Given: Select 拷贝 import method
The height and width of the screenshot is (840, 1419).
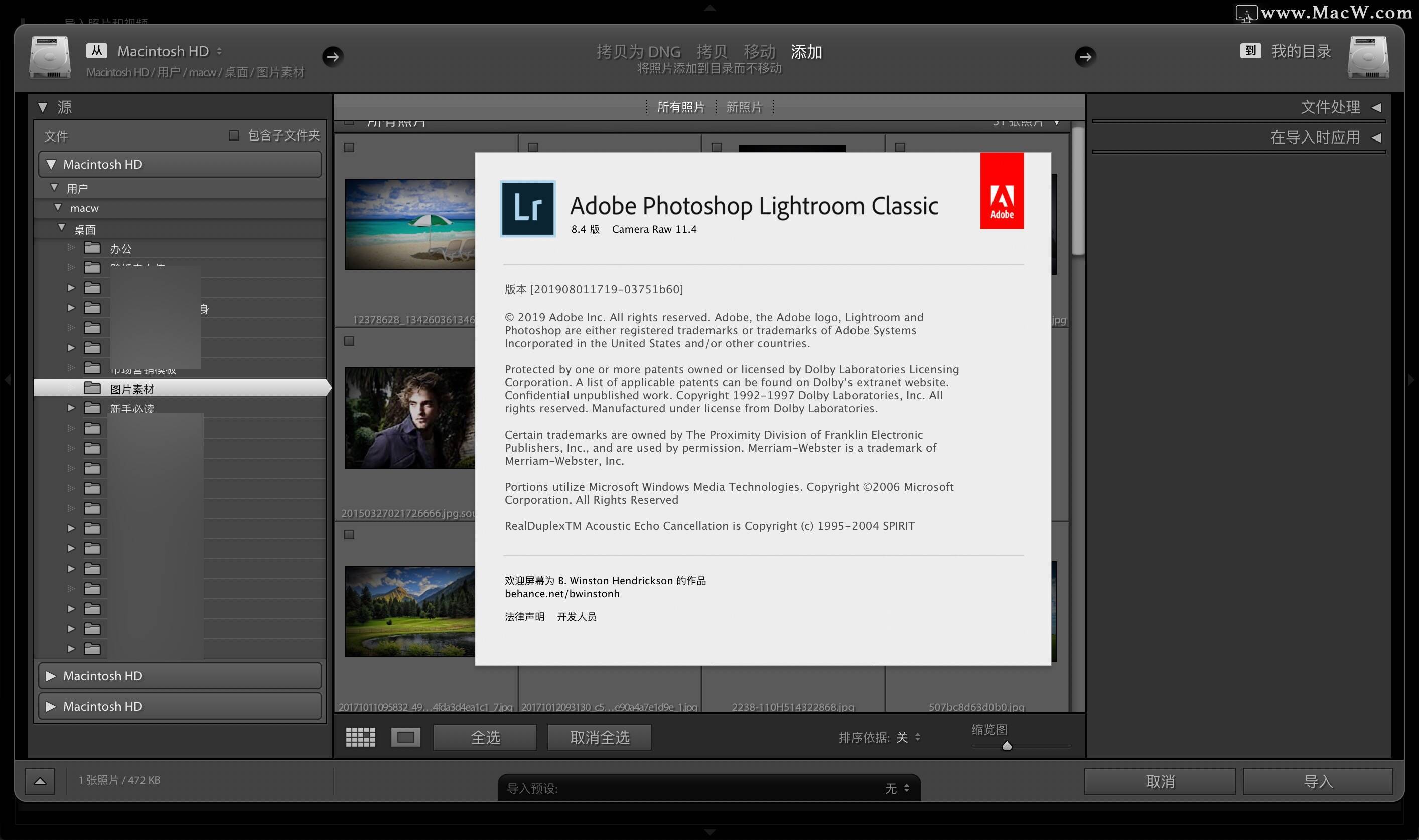Looking at the screenshot, I should tap(712, 52).
